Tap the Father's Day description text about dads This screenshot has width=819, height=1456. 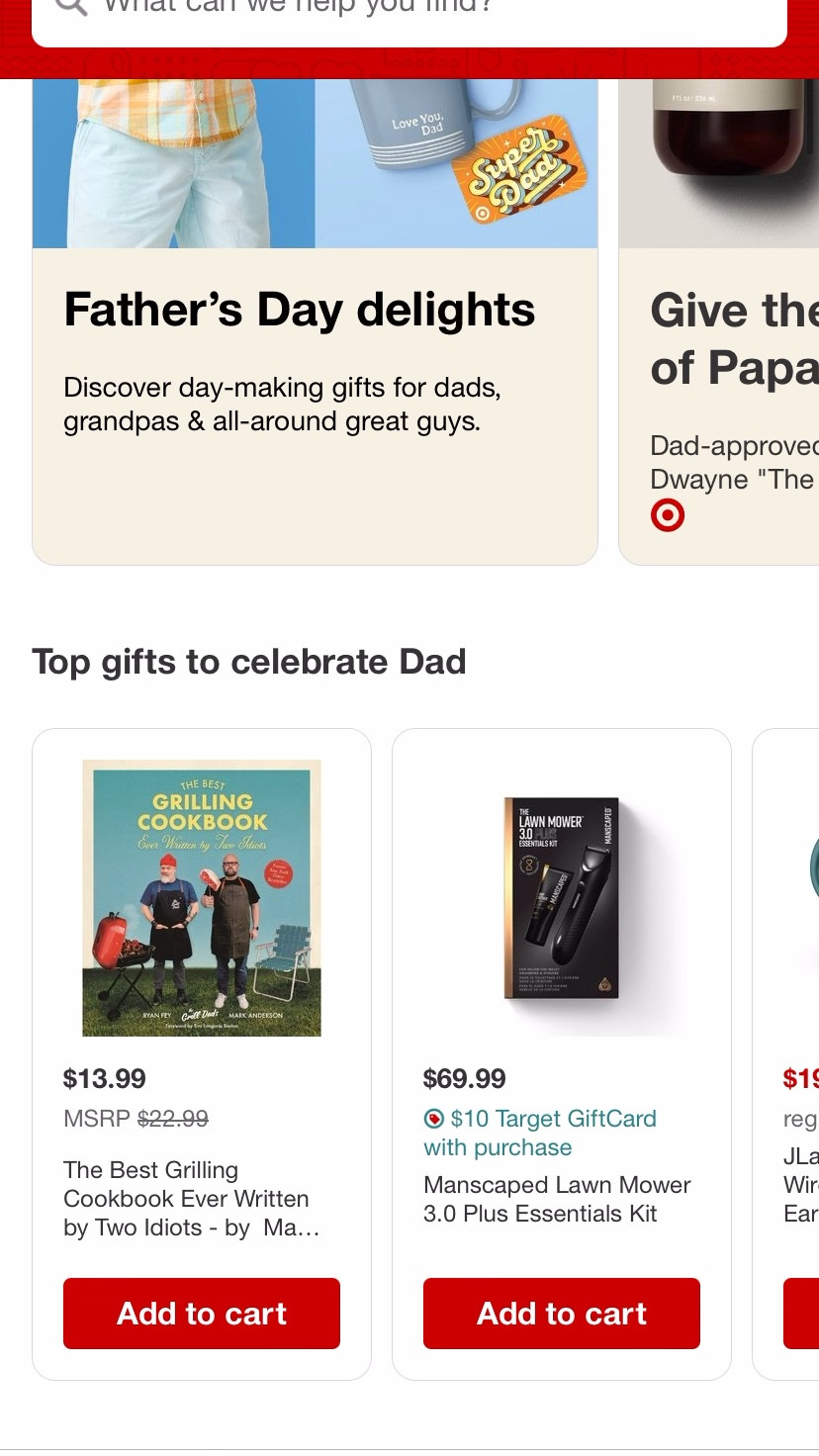point(282,405)
